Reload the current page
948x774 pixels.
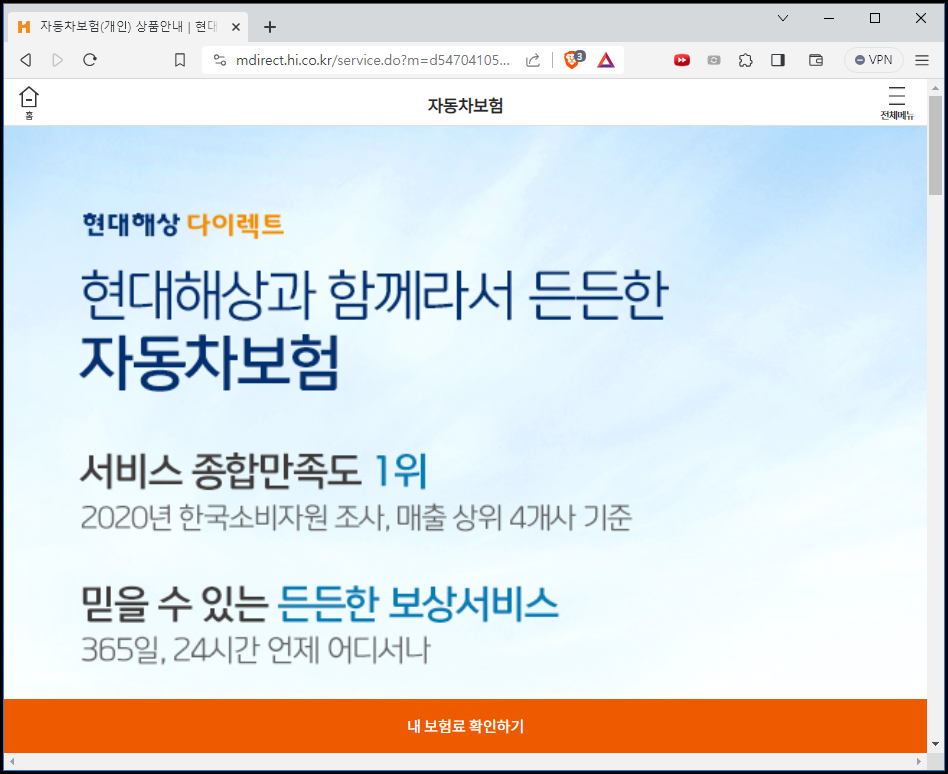coord(90,60)
